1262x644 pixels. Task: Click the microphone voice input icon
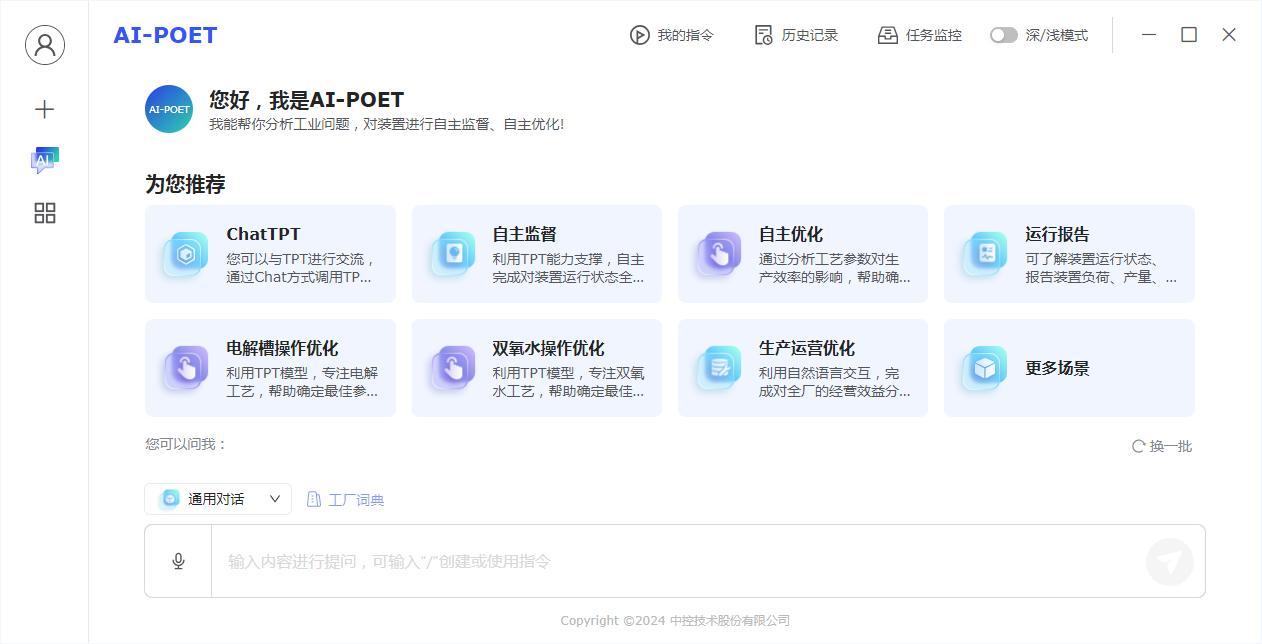point(178,561)
